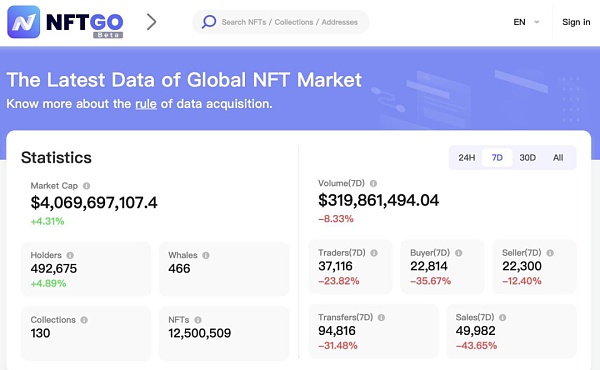Click the Sales count 49,982
The height and width of the screenshot is (370, 600).
pos(475,331)
